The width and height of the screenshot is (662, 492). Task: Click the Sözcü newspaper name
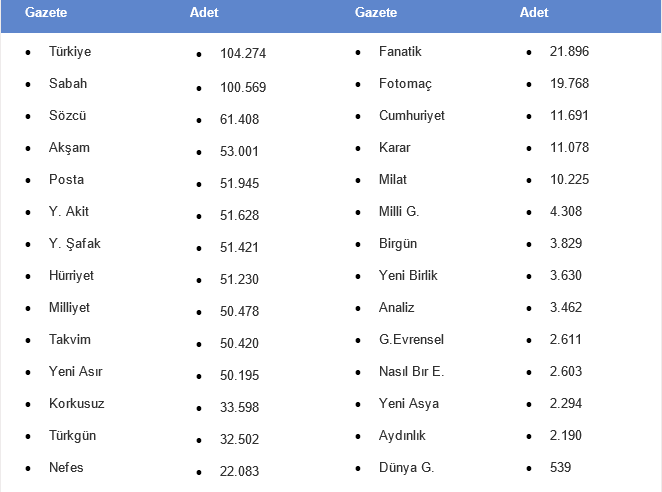(x=68, y=115)
